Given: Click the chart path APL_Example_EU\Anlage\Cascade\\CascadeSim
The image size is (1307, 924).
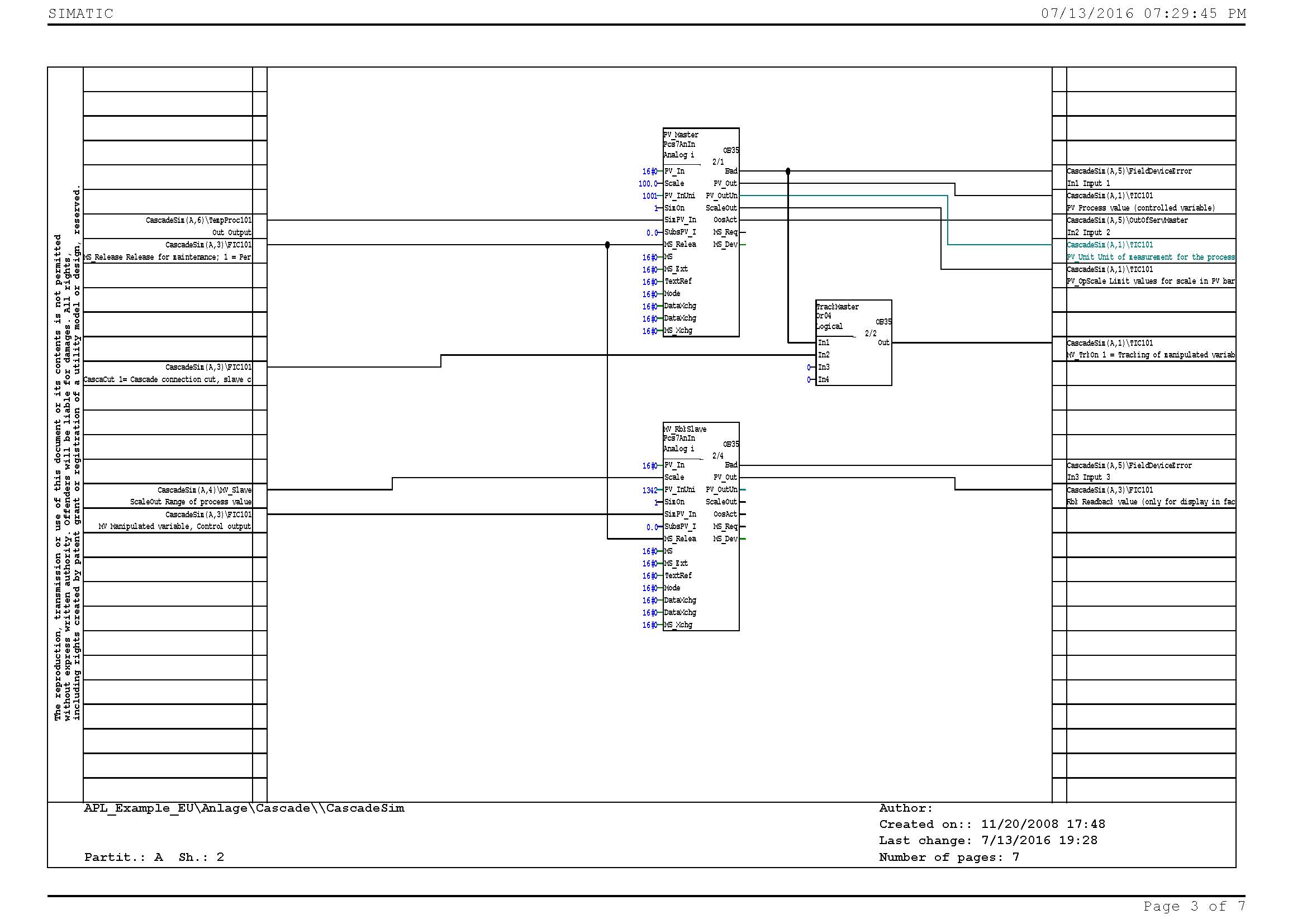Looking at the screenshot, I should point(244,808).
